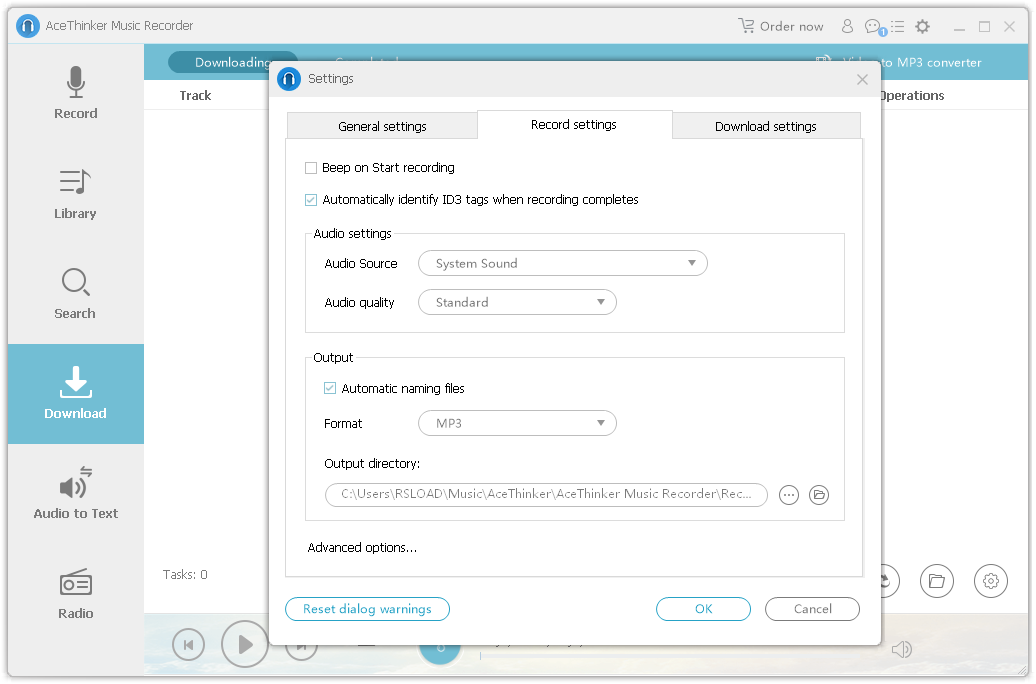Browse for output directory with ellipsis button
The height and width of the screenshot is (684, 1036).
(789, 495)
